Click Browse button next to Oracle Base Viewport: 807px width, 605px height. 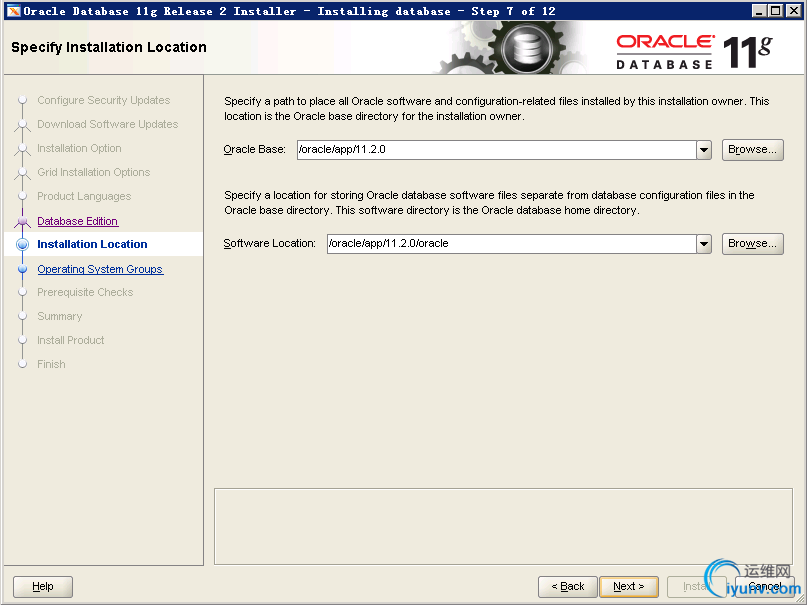tap(752, 150)
